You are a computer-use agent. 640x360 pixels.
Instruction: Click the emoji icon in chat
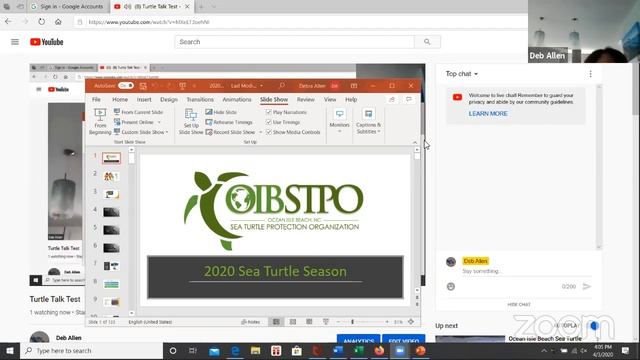click(x=451, y=287)
